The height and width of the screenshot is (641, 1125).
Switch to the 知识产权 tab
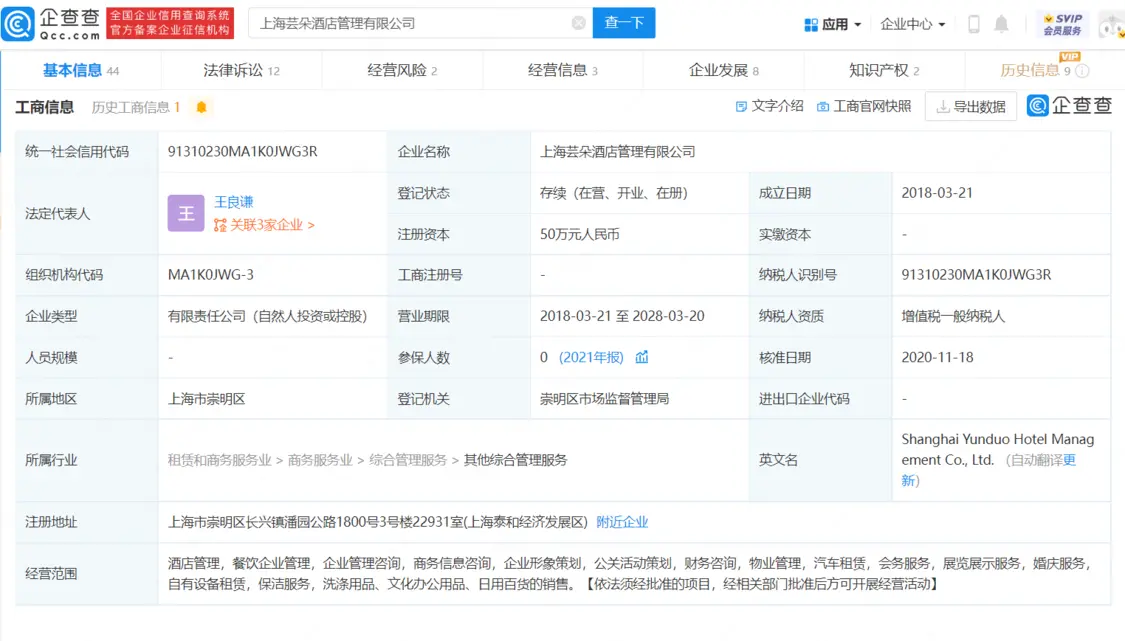click(x=884, y=70)
